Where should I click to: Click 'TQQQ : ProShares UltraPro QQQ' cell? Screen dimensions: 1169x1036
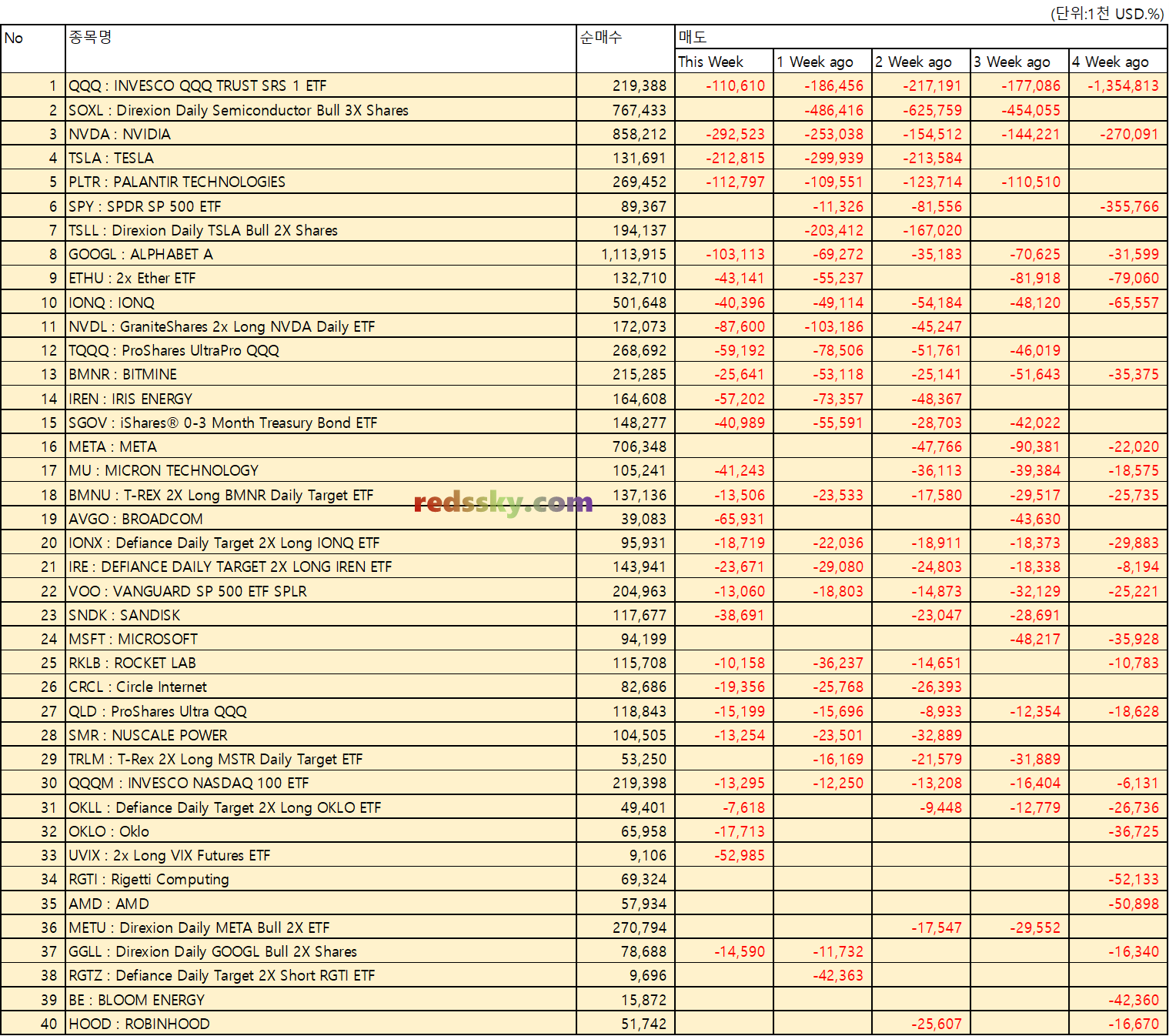pyautogui.click(x=321, y=350)
